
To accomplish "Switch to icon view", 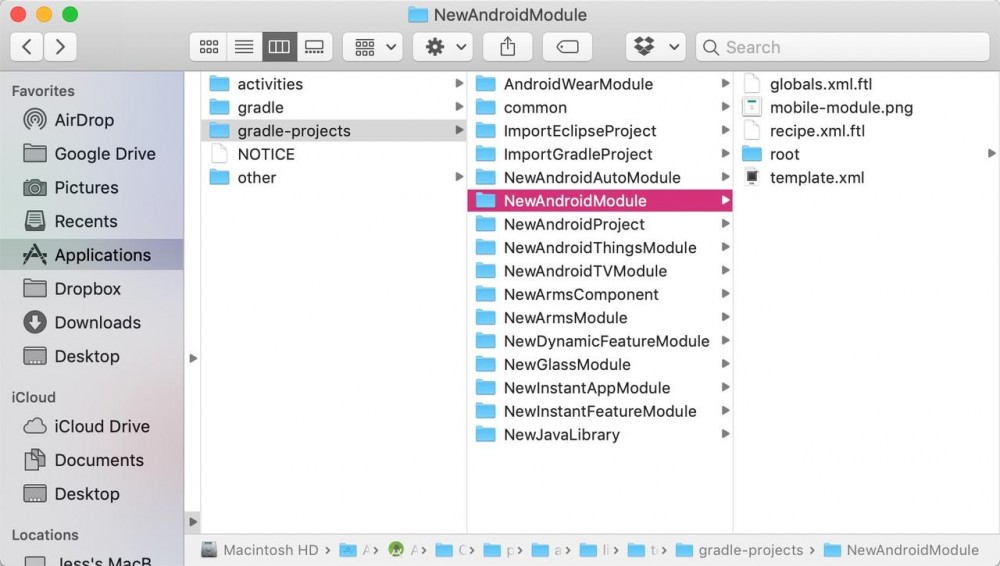I will click(209, 47).
